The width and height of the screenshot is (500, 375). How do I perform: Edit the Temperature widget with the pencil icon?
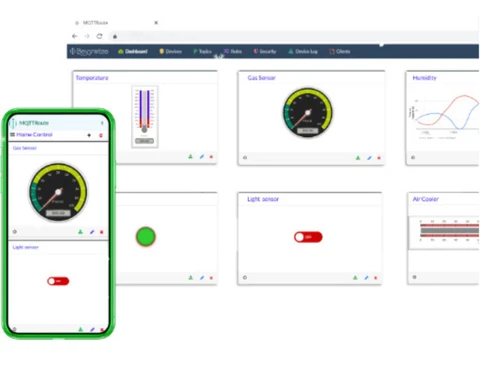202,157
